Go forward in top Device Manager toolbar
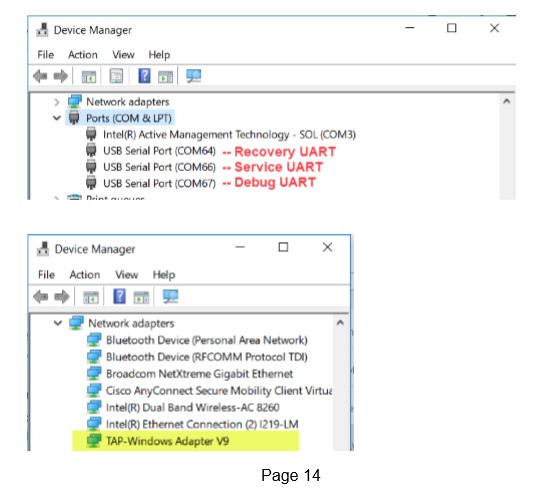 (61, 76)
